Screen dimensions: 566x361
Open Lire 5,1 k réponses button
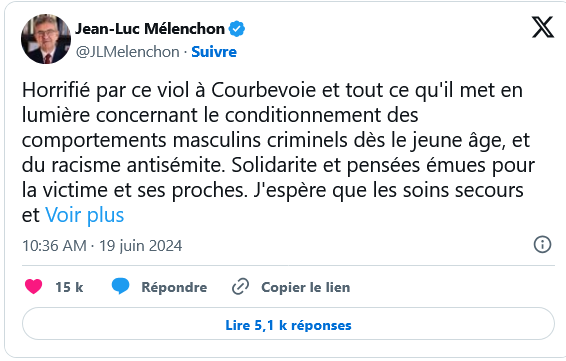pos(288,323)
